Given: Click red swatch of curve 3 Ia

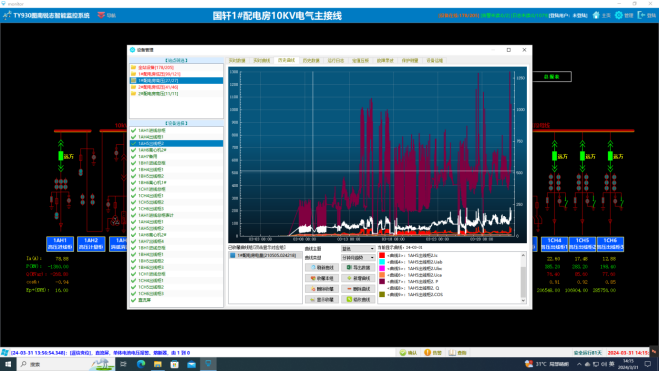Looking at the screenshot, I should coord(382,255).
